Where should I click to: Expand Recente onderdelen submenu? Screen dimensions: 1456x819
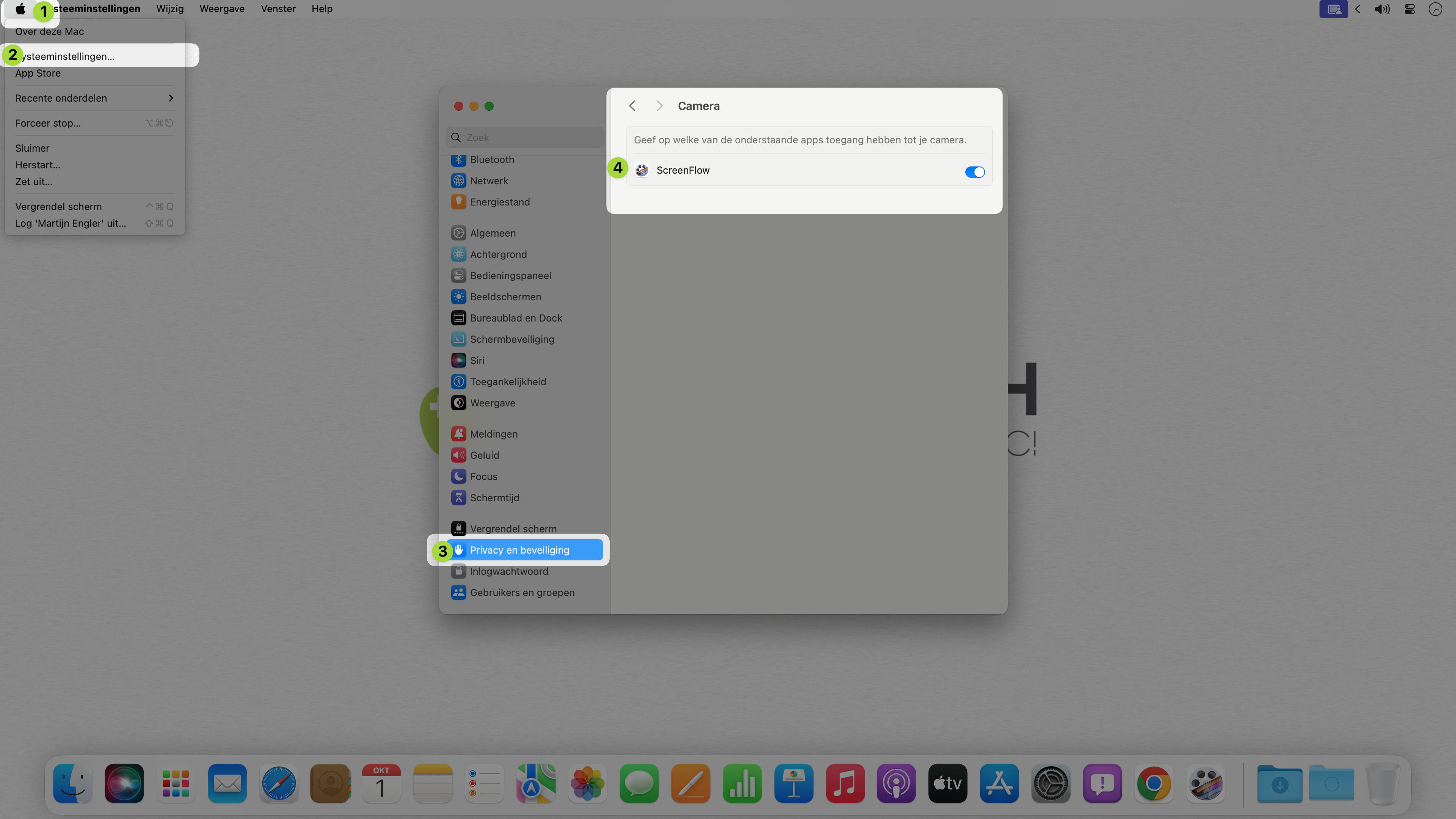pyautogui.click(x=94, y=98)
